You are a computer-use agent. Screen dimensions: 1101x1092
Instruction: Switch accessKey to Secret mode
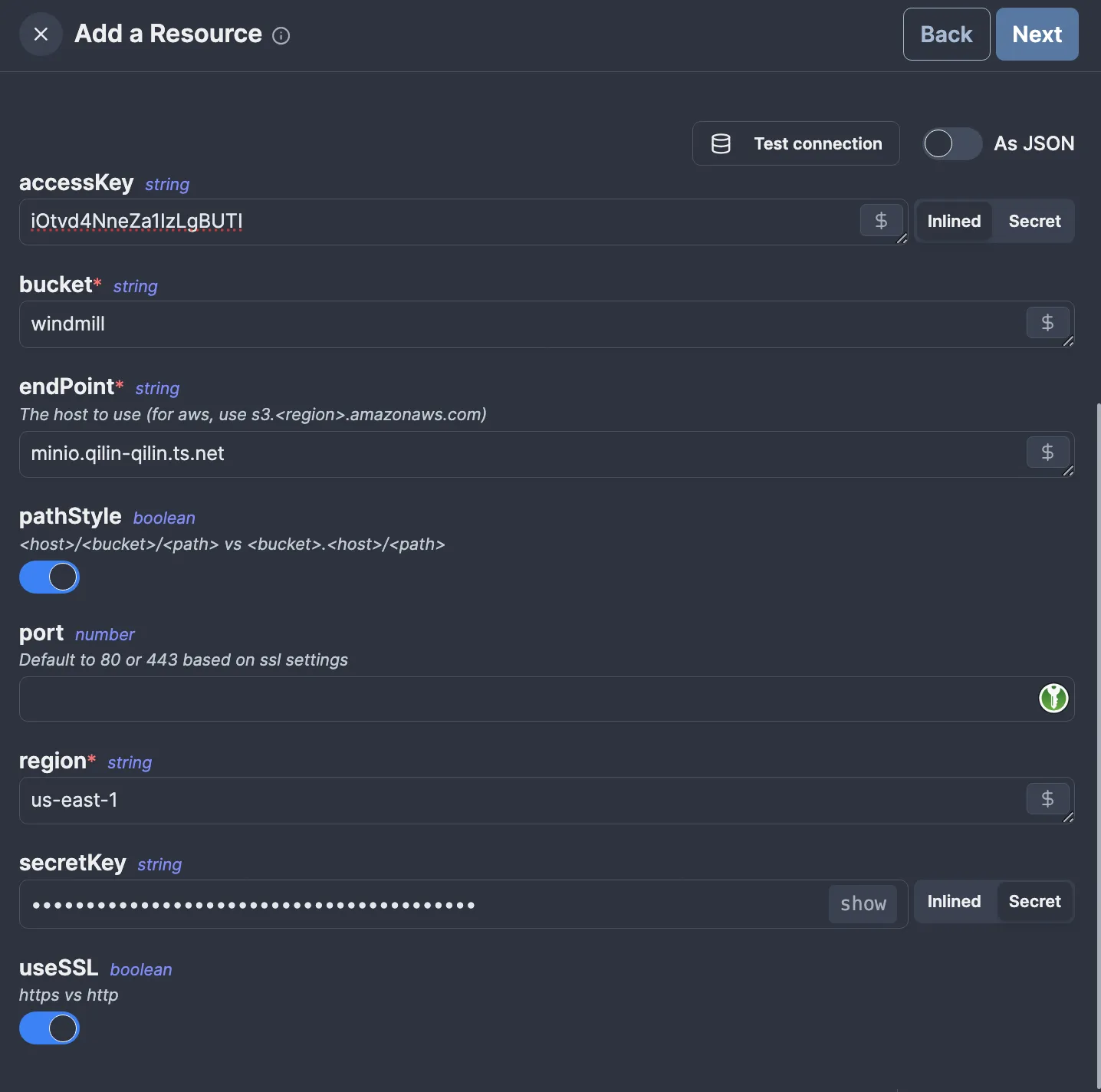tap(1034, 221)
